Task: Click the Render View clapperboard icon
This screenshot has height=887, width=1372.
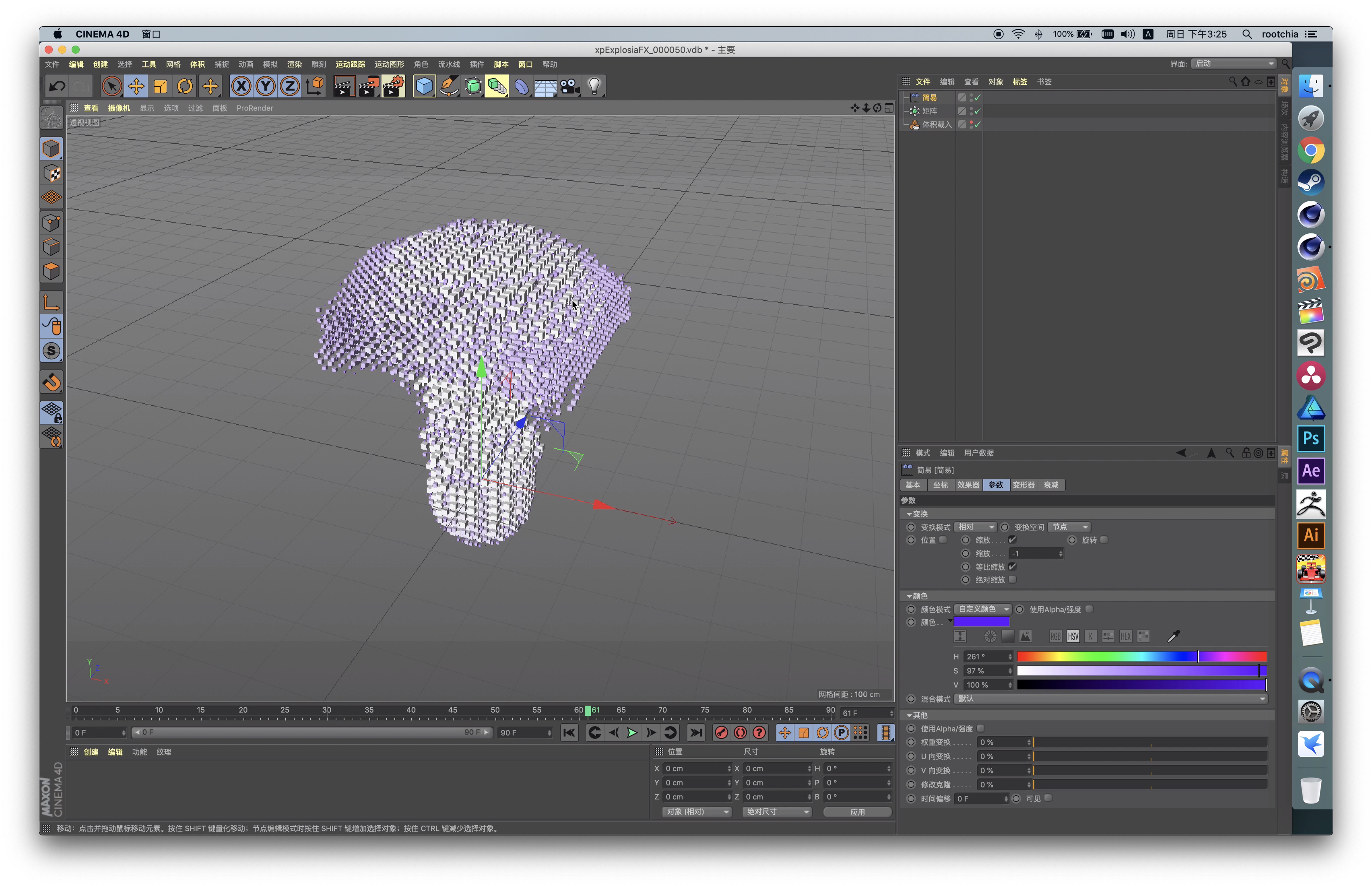Action: 344,86
